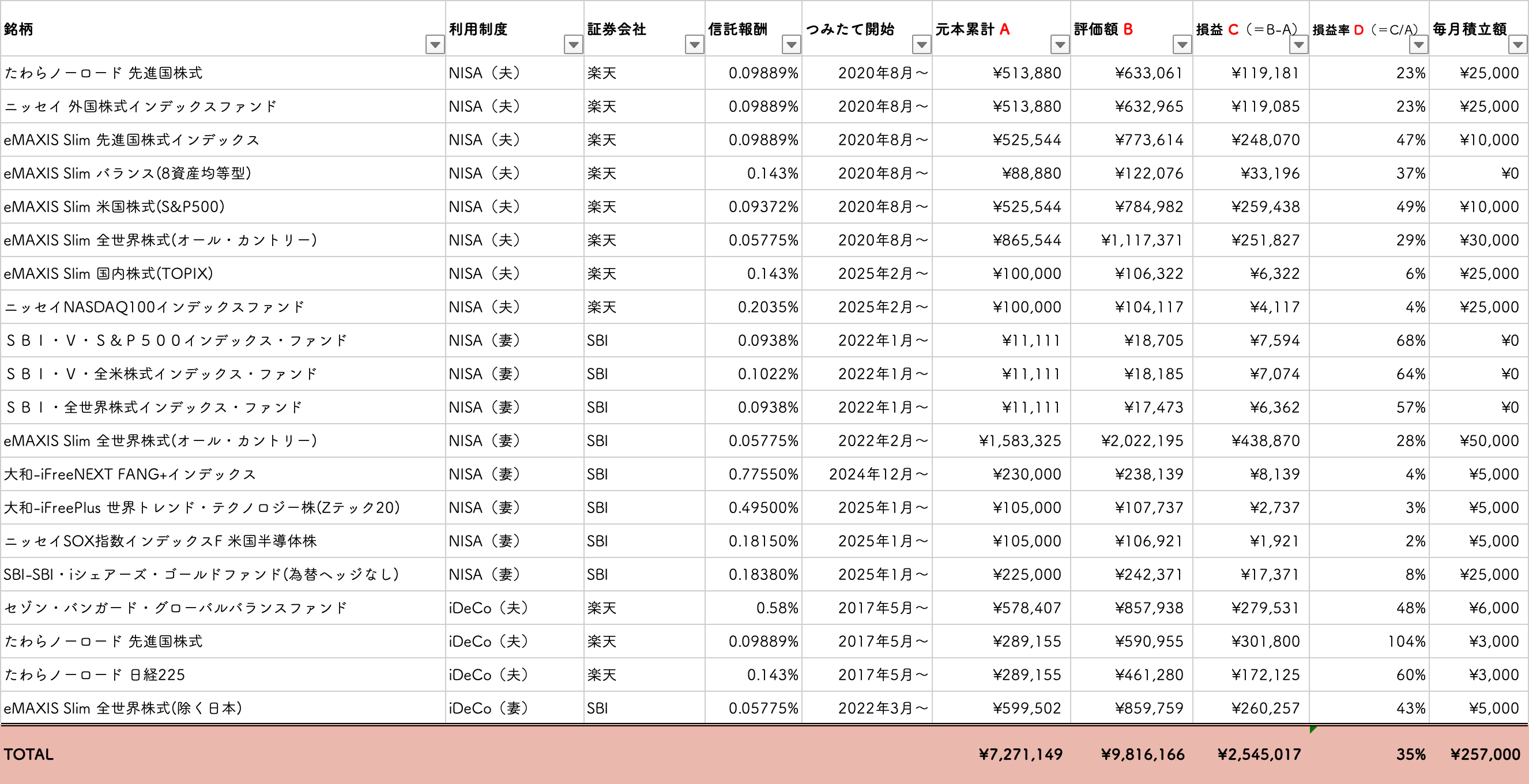Screen dimensions: 1529x784
Task: Select the TOTAL label cell
Action: (223, 755)
